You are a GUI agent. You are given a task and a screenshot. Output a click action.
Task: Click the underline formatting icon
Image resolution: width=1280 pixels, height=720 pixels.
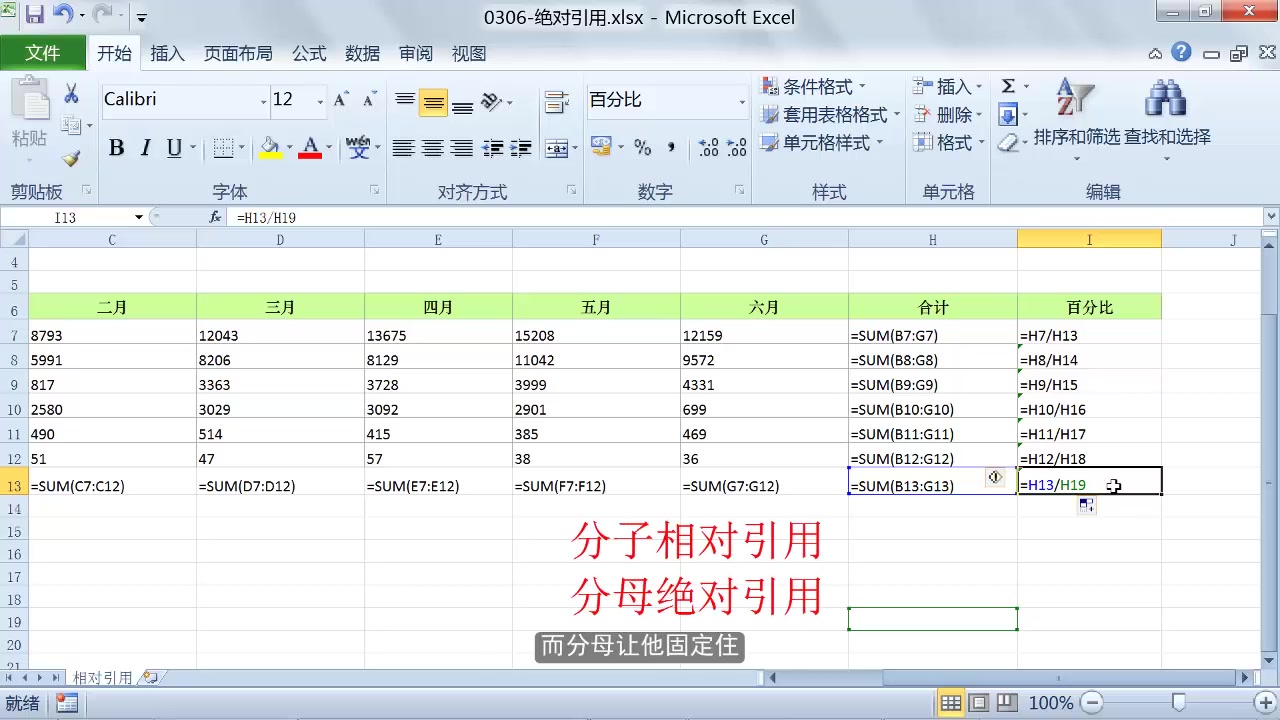pyautogui.click(x=170, y=147)
